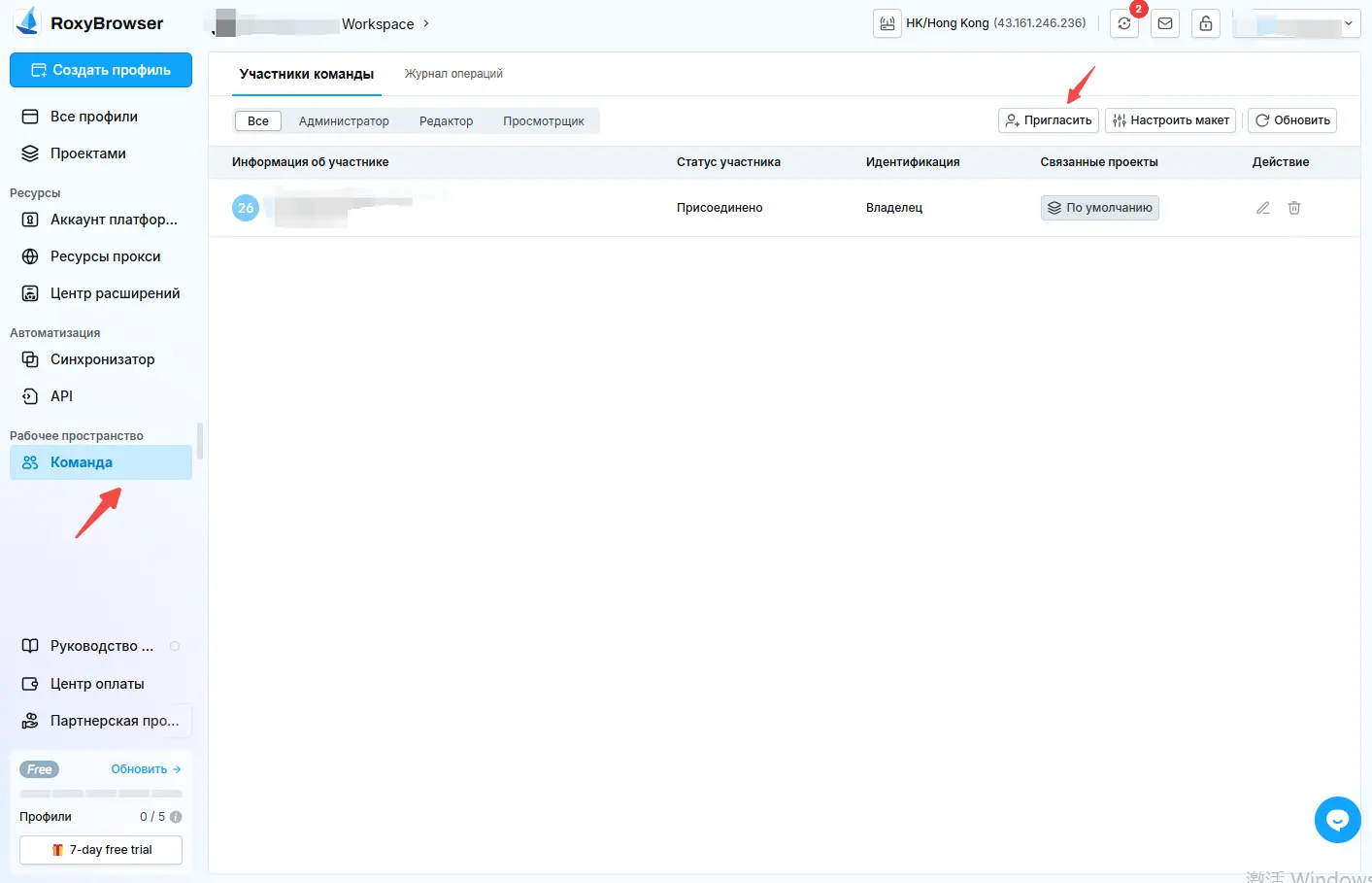
Task: Click the lock icon in the top bar
Action: (1205, 24)
